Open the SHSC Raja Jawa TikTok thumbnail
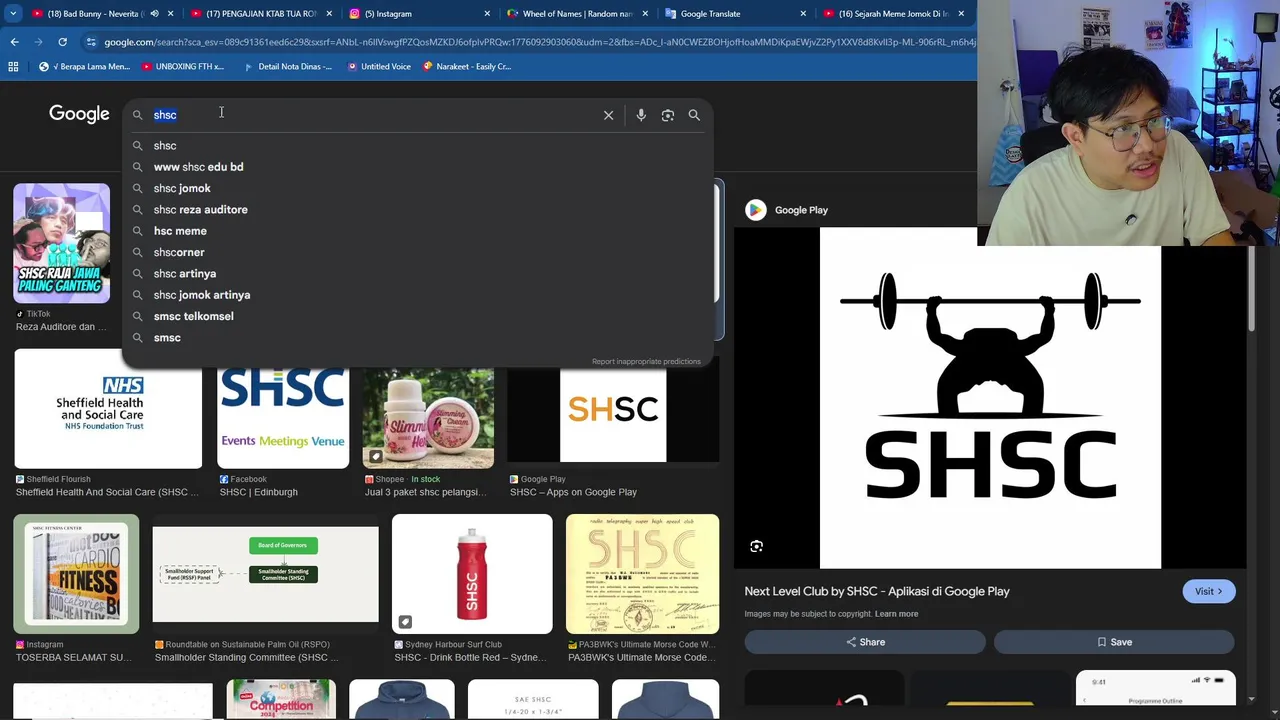 point(62,243)
